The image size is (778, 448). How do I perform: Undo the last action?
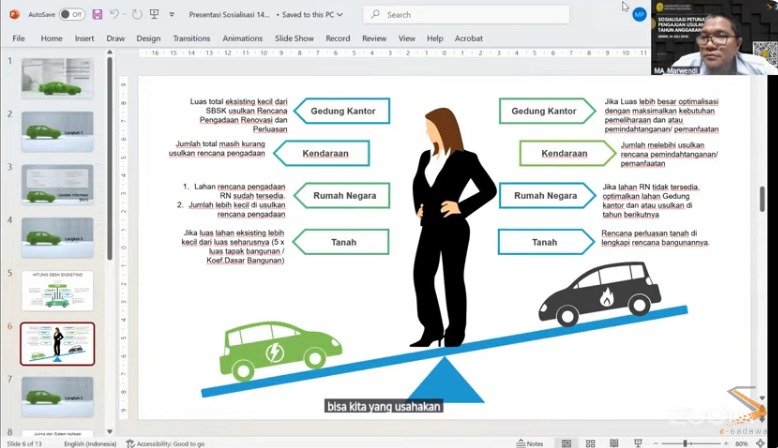point(114,14)
